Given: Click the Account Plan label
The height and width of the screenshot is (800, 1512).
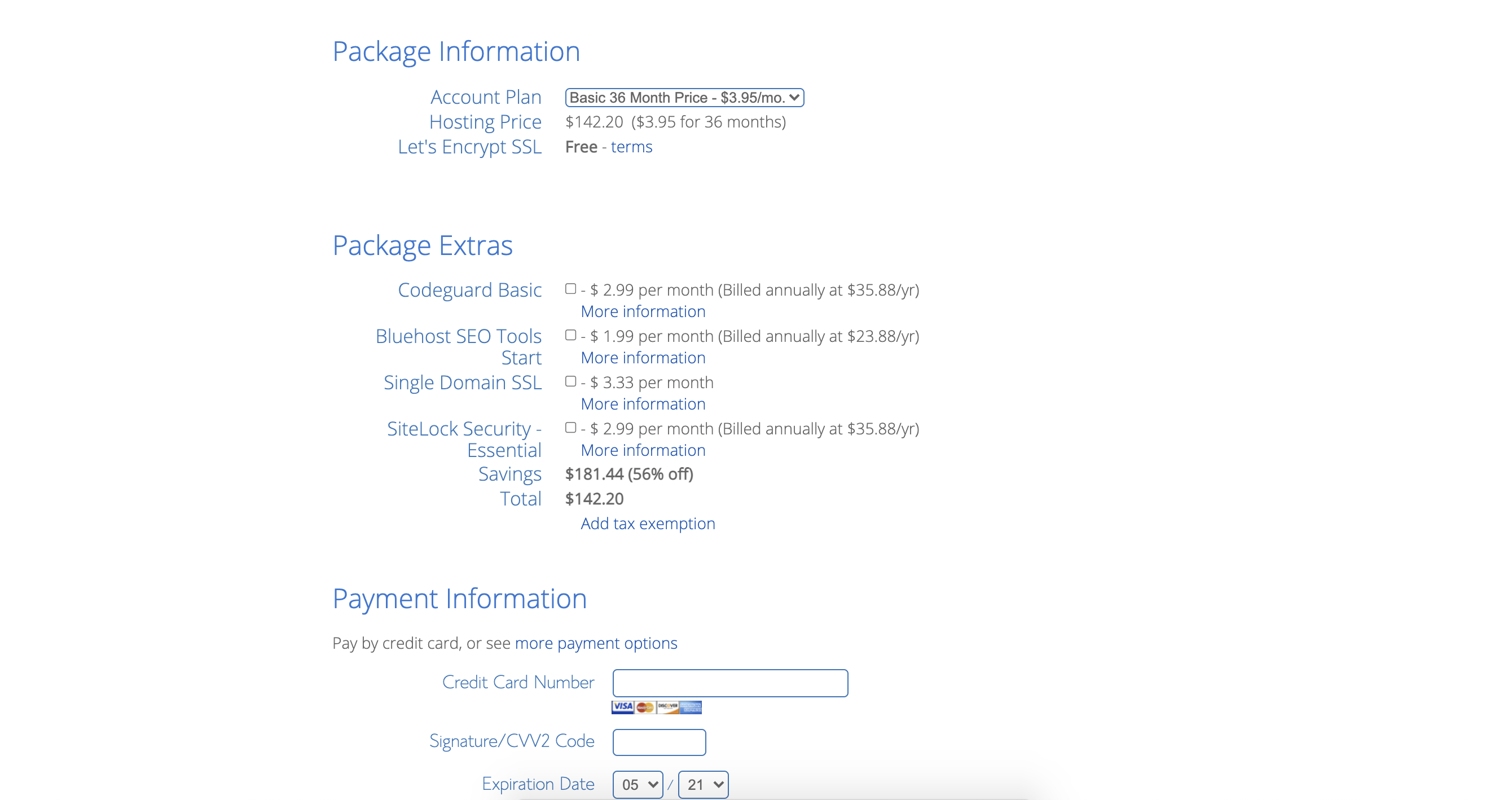Looking at the screenshot, I should coord(486,98).
